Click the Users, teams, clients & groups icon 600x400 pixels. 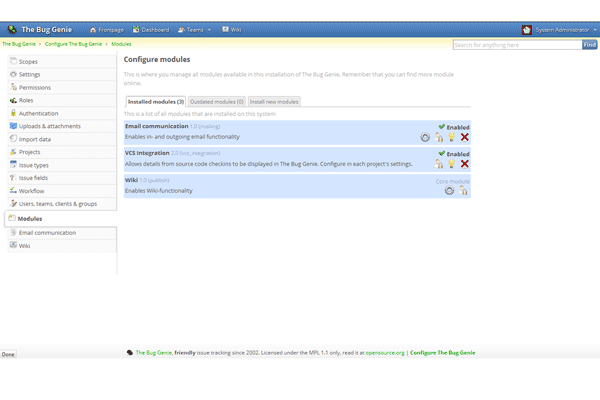(x=13, y=203)
